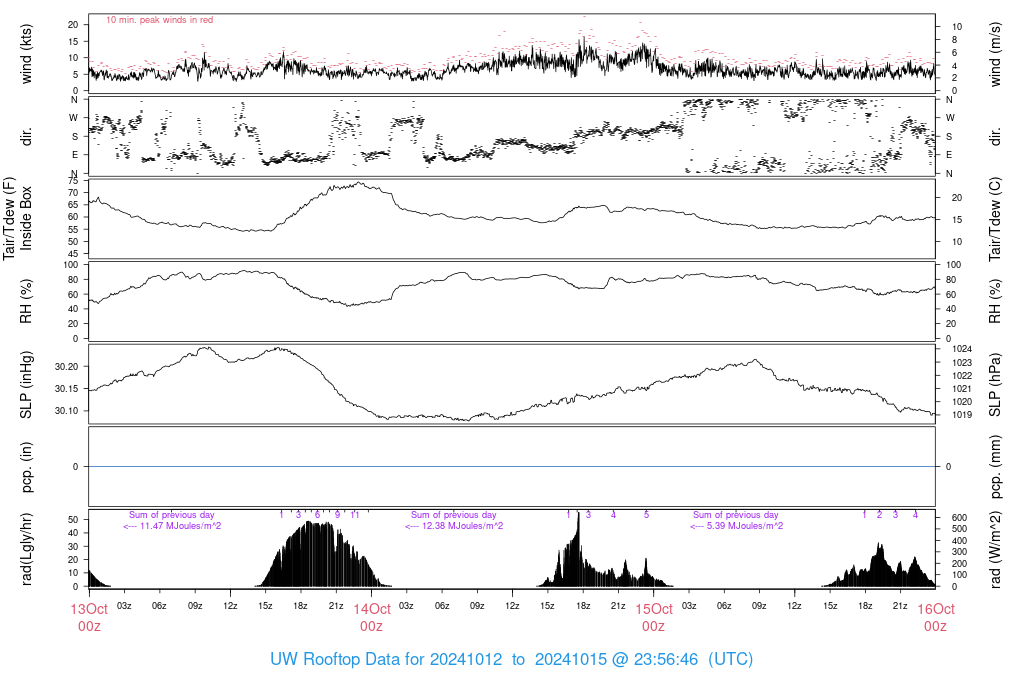The image size is (1024, 700).
Task: Click the 'Tair/Tdew (C)' axis label
Action: (995, 219)
